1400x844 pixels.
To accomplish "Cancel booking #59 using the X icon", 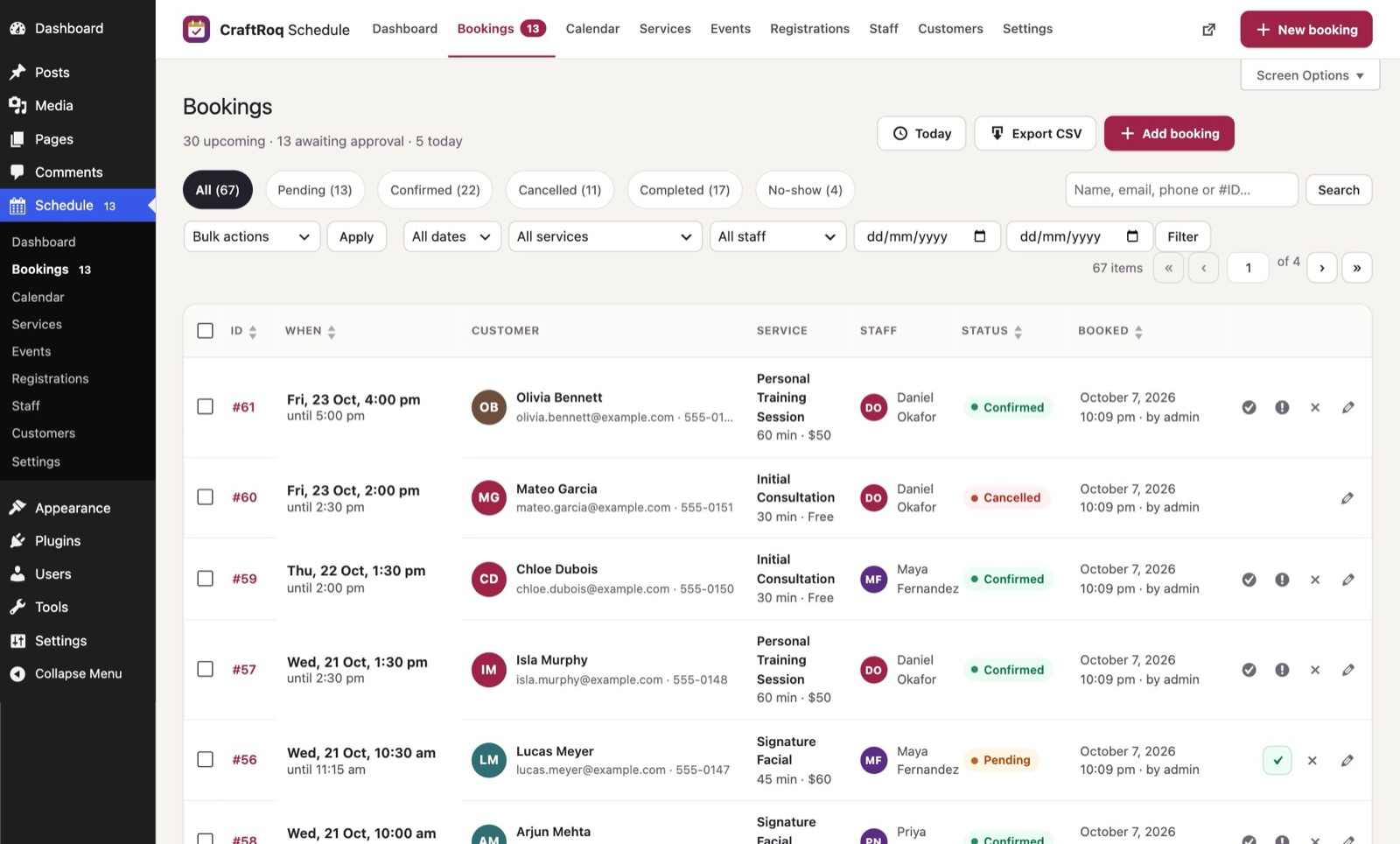I will 1315,580.
